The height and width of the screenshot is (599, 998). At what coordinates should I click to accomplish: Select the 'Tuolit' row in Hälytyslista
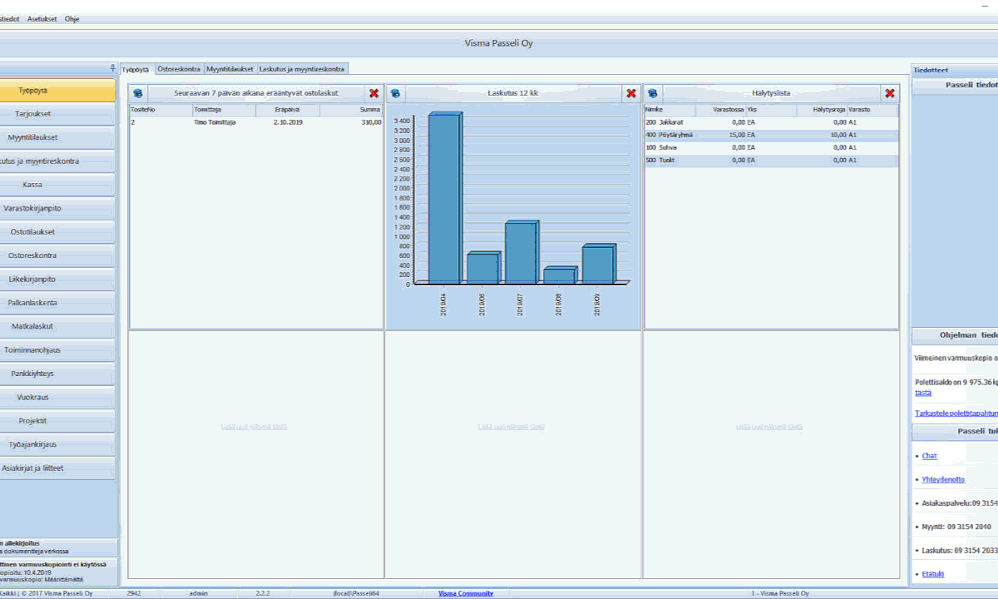(771, 160)
